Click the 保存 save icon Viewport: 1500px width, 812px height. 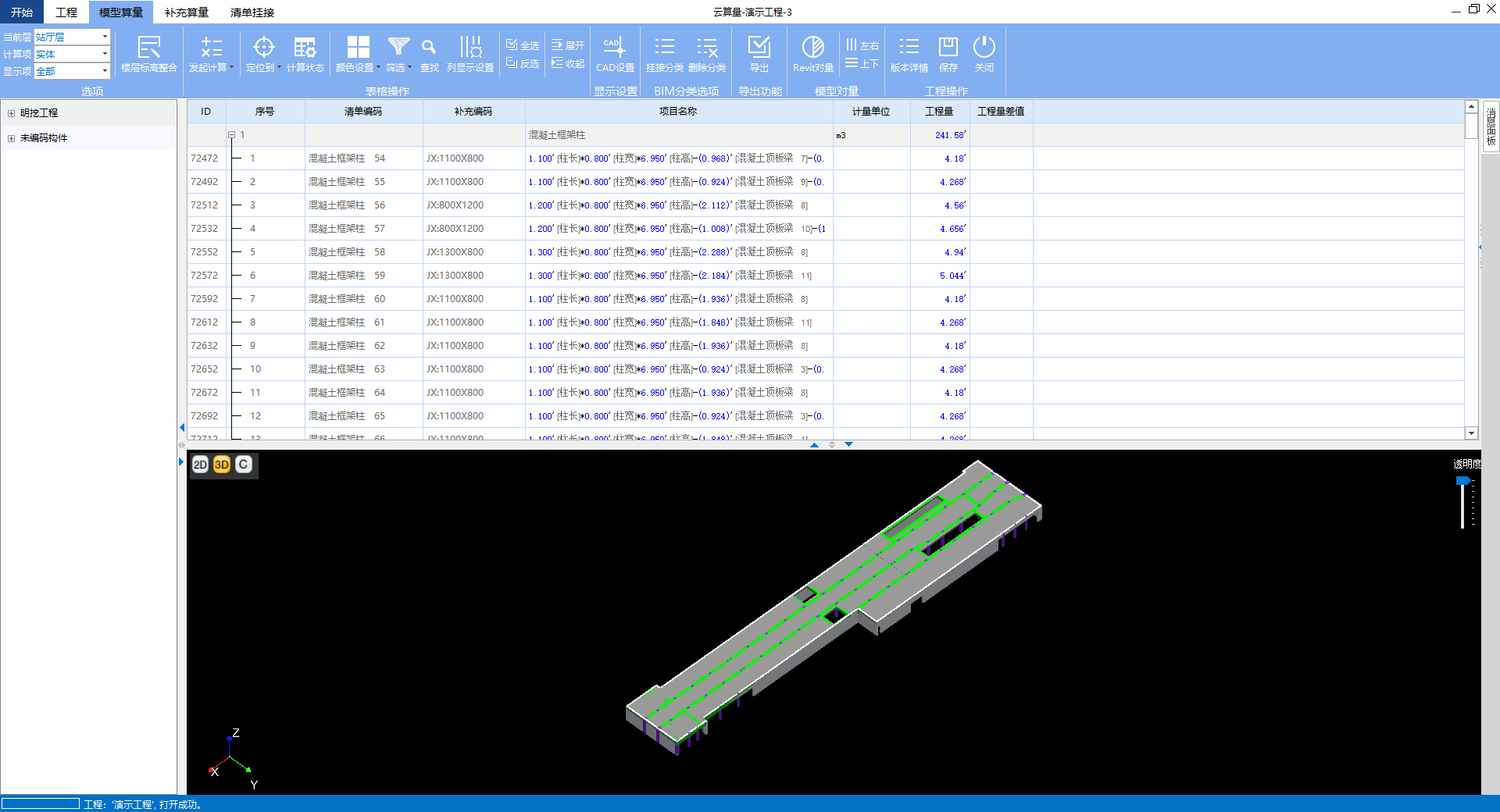coord(948,48)
